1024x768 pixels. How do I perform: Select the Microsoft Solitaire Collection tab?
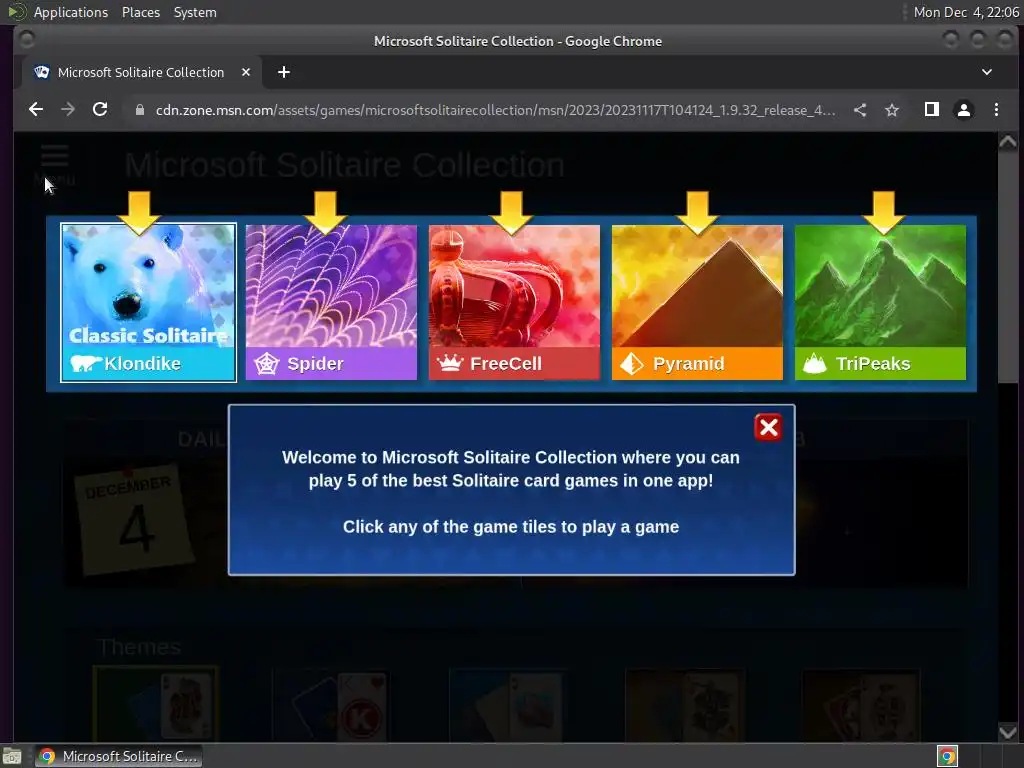click(142, 72)
